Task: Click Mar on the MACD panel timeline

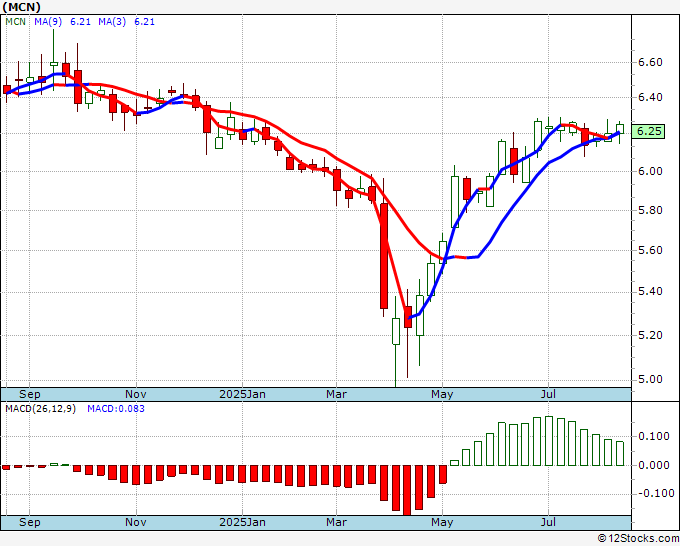Action: 337,522
